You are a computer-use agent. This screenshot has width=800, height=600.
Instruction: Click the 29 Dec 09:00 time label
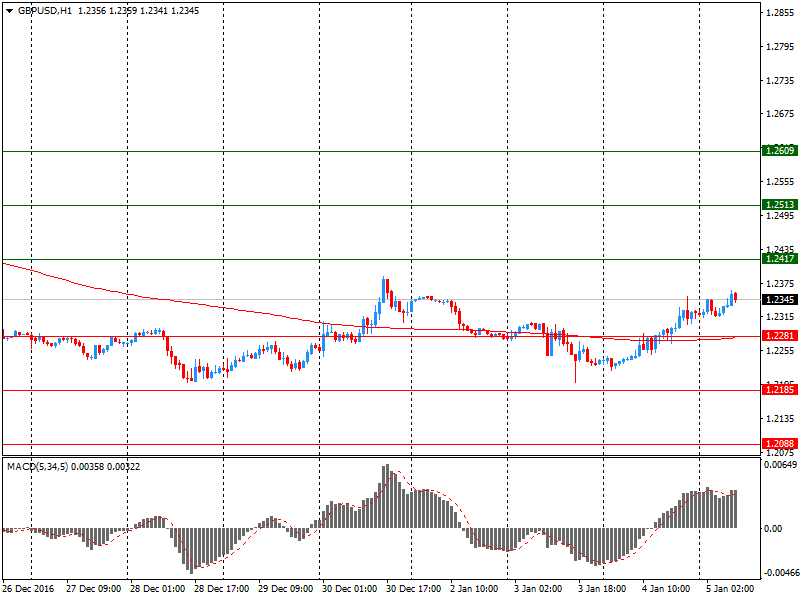coord(286,589)
